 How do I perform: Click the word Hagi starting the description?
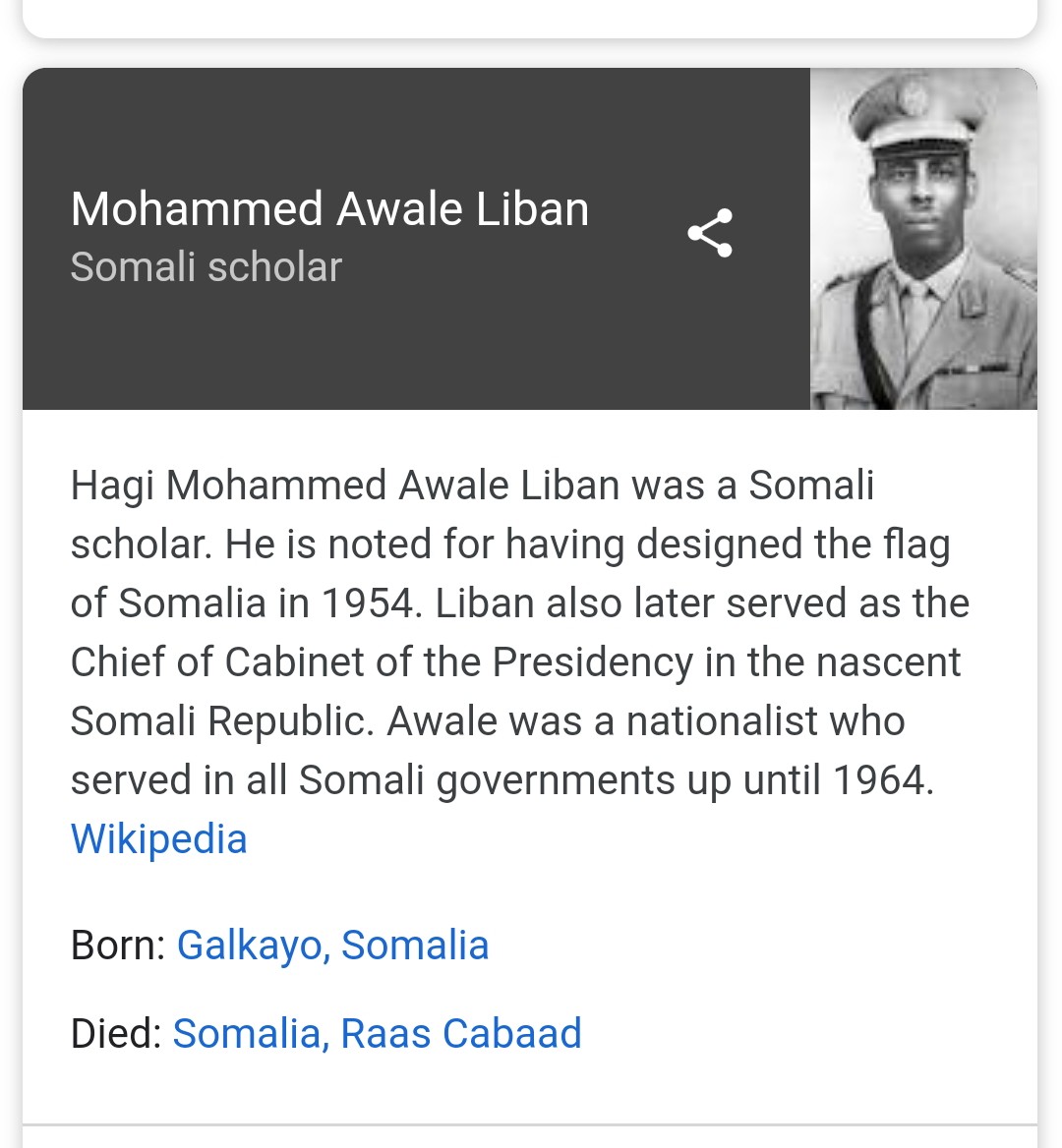pyautogui.click(x=112, y=487)
